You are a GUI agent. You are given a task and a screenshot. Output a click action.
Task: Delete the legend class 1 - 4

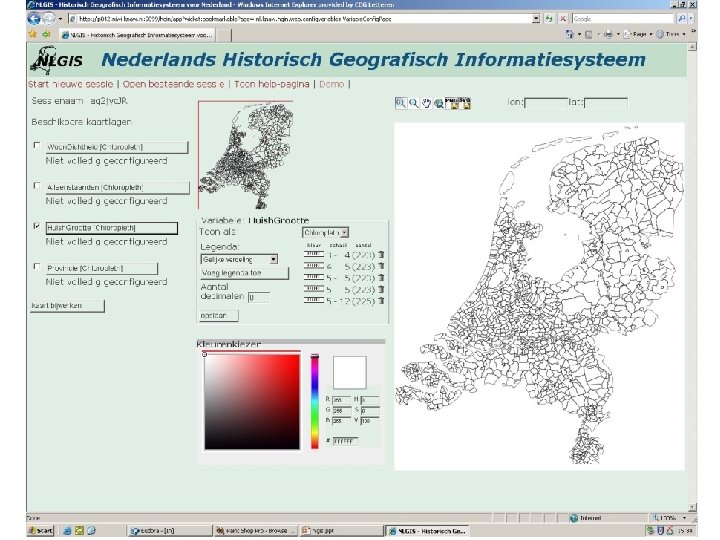pos(381,255)
